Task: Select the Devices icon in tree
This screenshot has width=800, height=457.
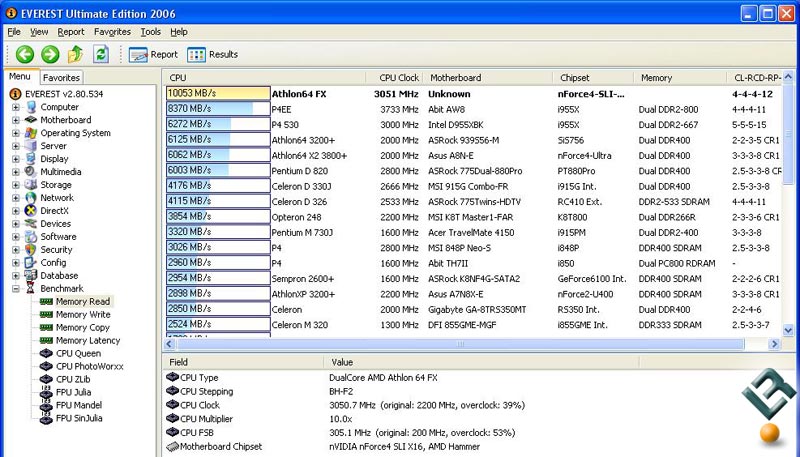Action: [31, 223]
